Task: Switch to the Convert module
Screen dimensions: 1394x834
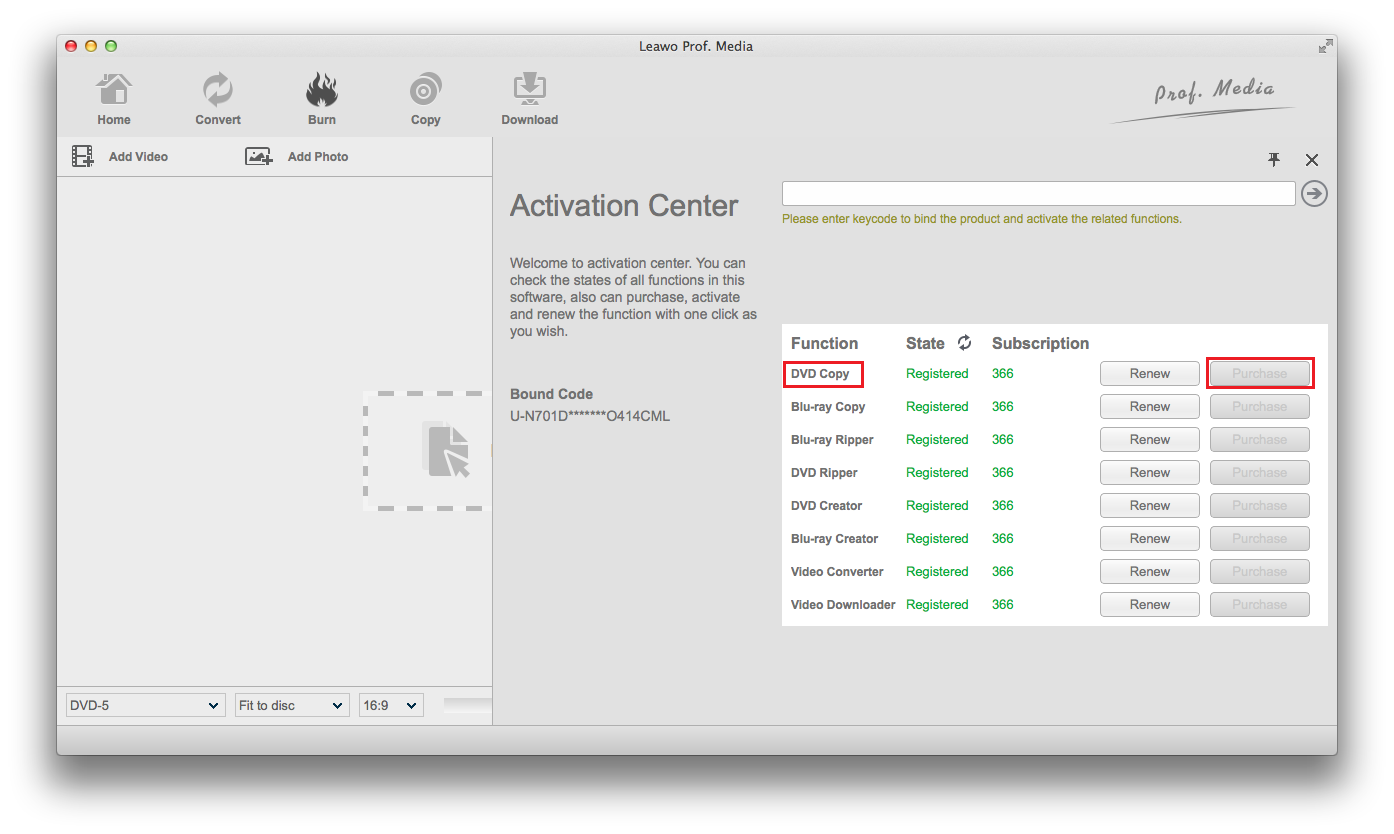Action: tap(218, 91)
